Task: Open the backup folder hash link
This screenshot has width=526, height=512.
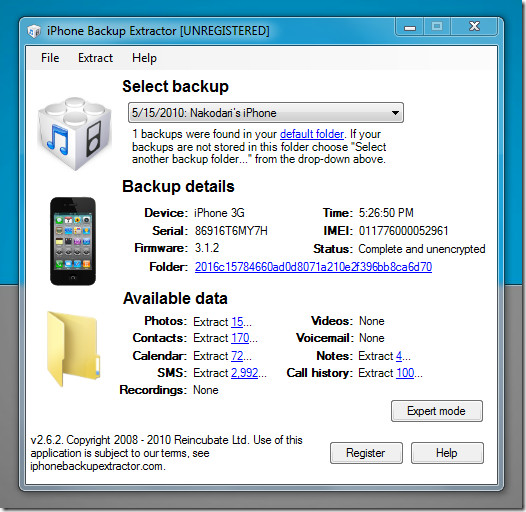Action: tap(313, 267)
